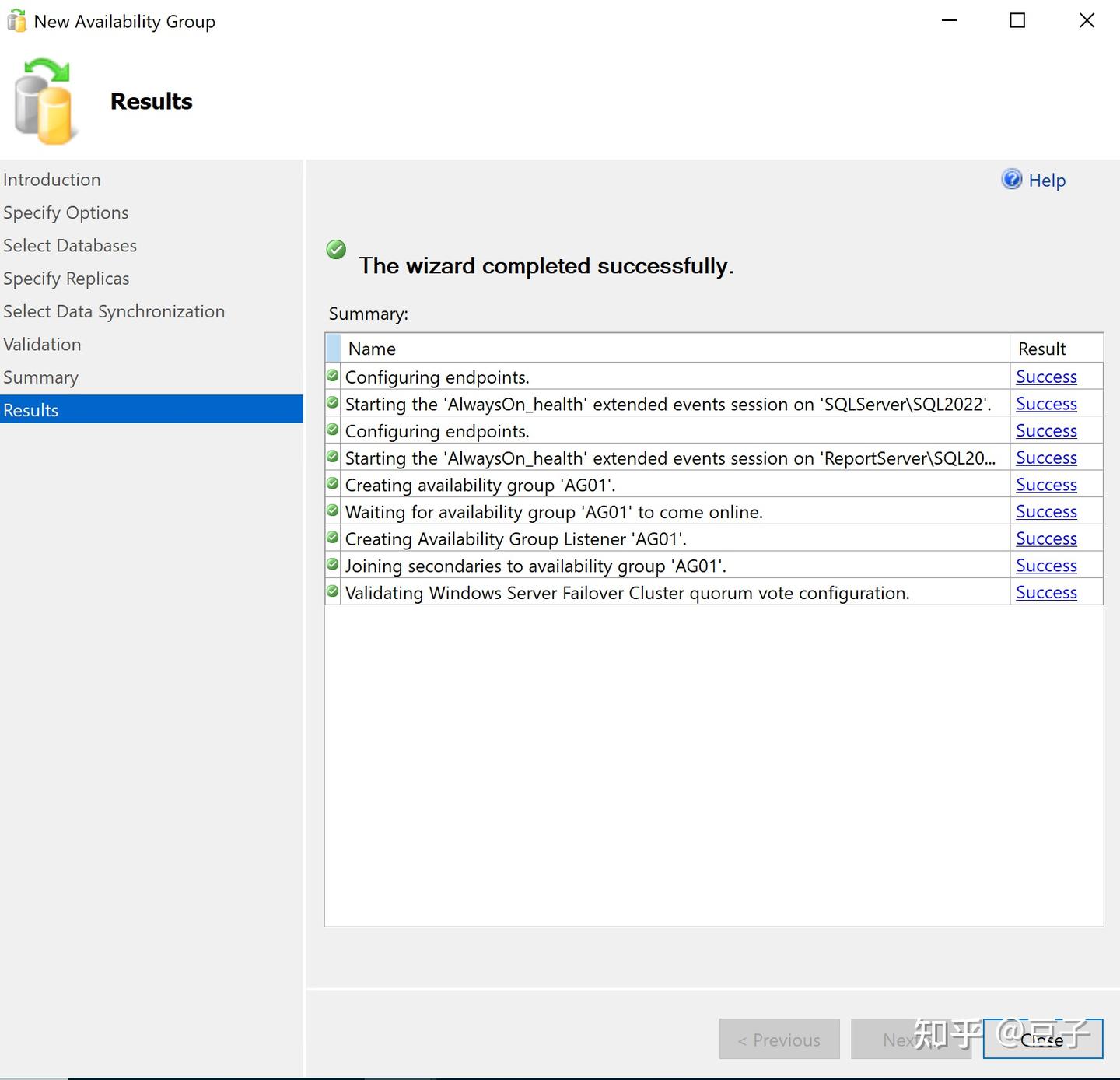Open Success link for SQLServer\SQL2022 events session
Image resolution: width=1120 pixels, height=1080 pixels.
(1046, 404)
